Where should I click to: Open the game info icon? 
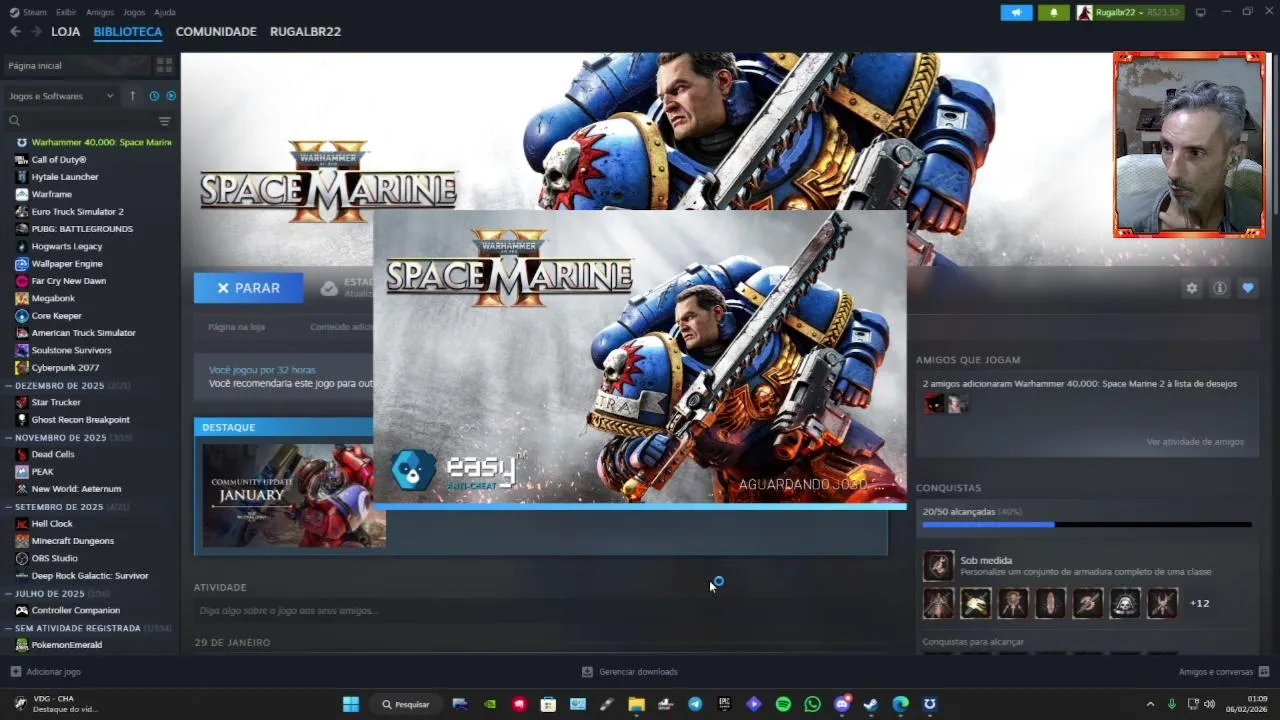1220,288
